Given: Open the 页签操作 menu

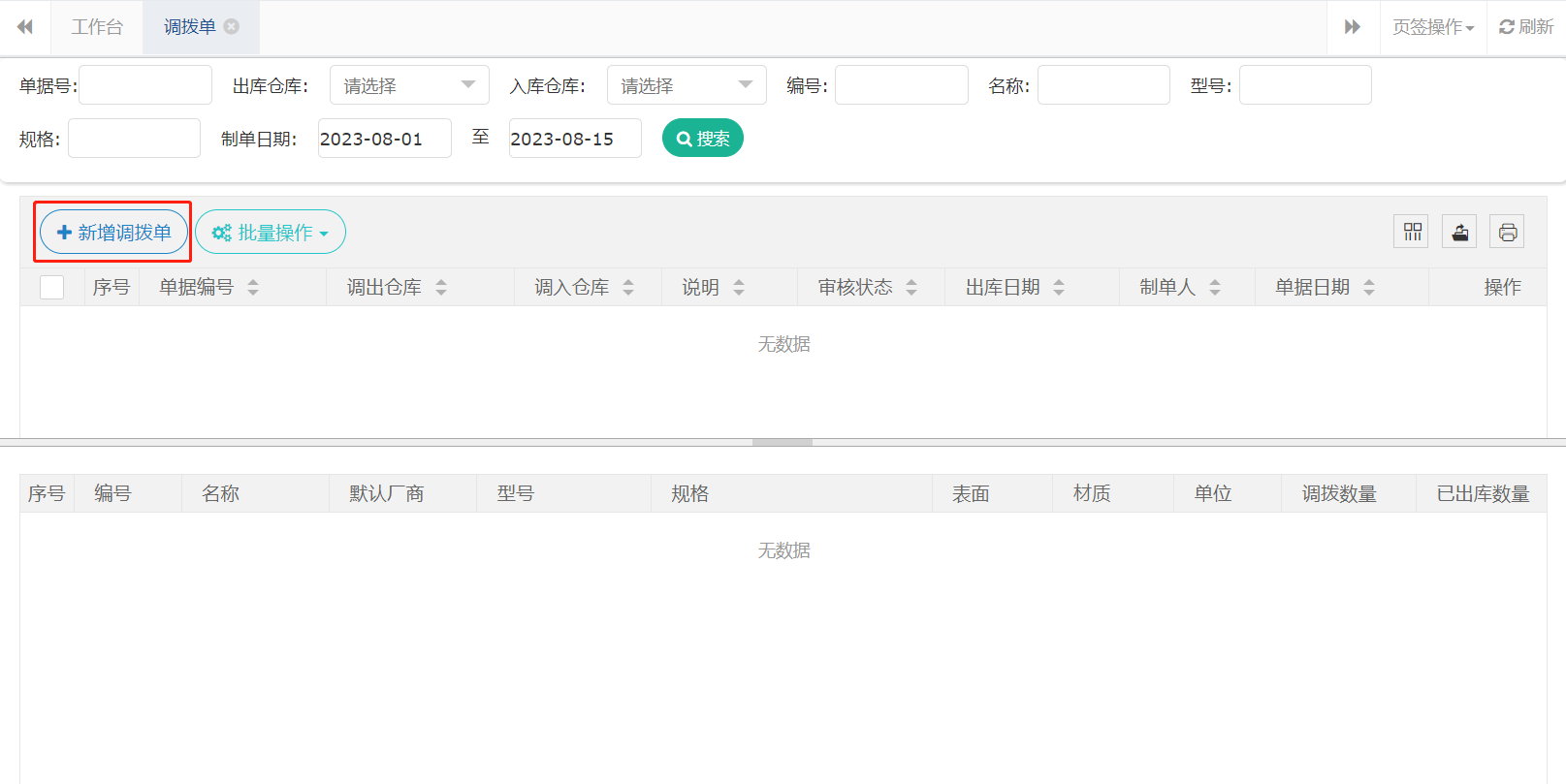Looking at the screenshot, I should pos(1432,27).
